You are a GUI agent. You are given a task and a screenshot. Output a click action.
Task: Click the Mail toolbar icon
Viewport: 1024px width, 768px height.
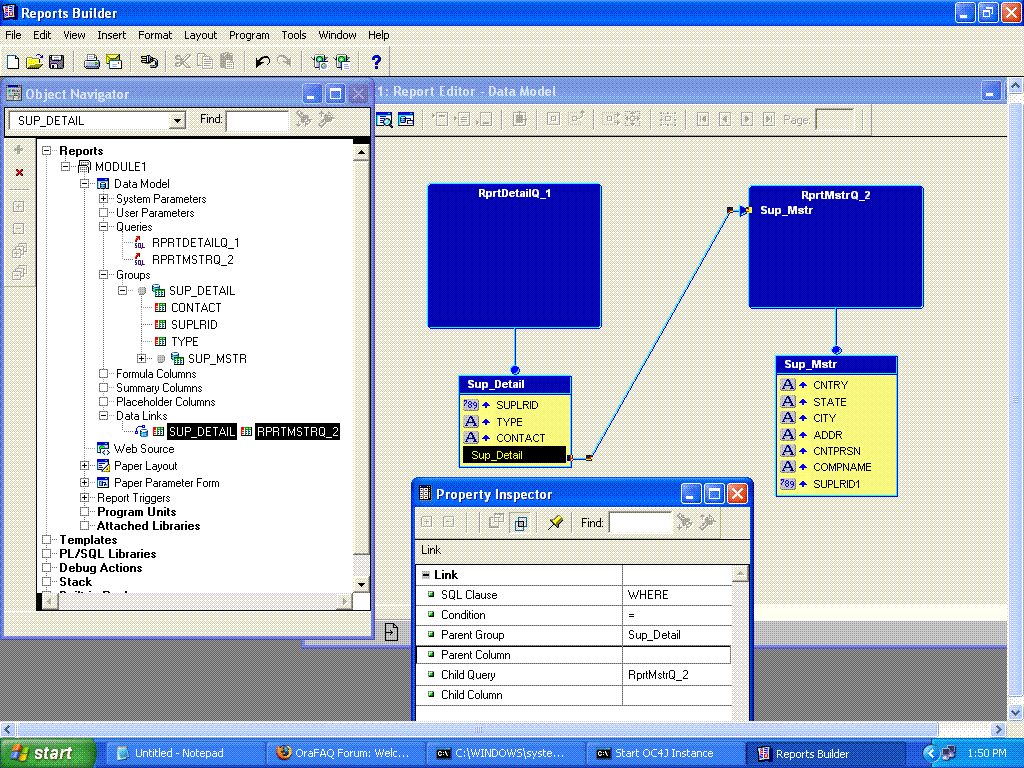point(114,62)
